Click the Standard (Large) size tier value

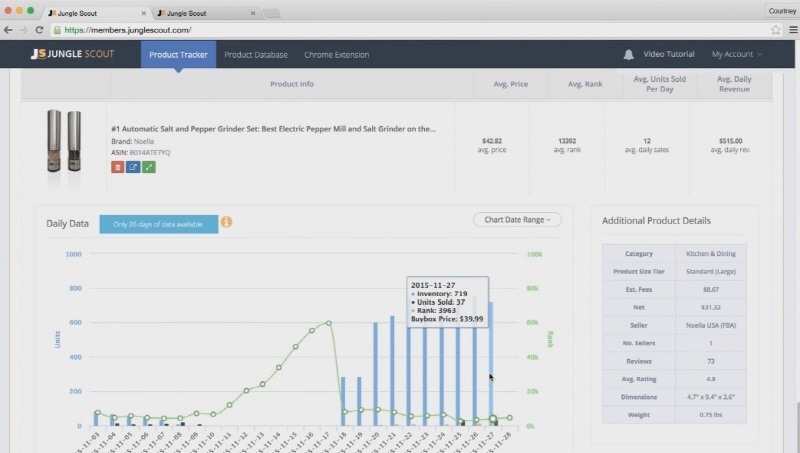pos(711,271)
